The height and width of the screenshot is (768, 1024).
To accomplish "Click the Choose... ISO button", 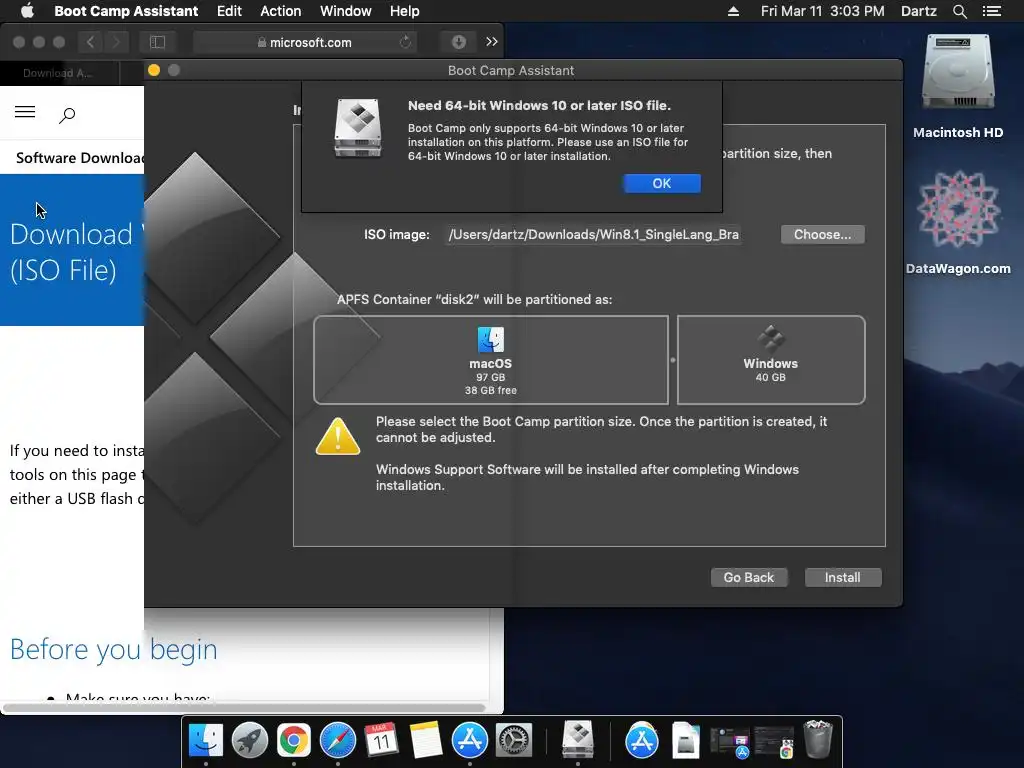I will pos(822,234).
